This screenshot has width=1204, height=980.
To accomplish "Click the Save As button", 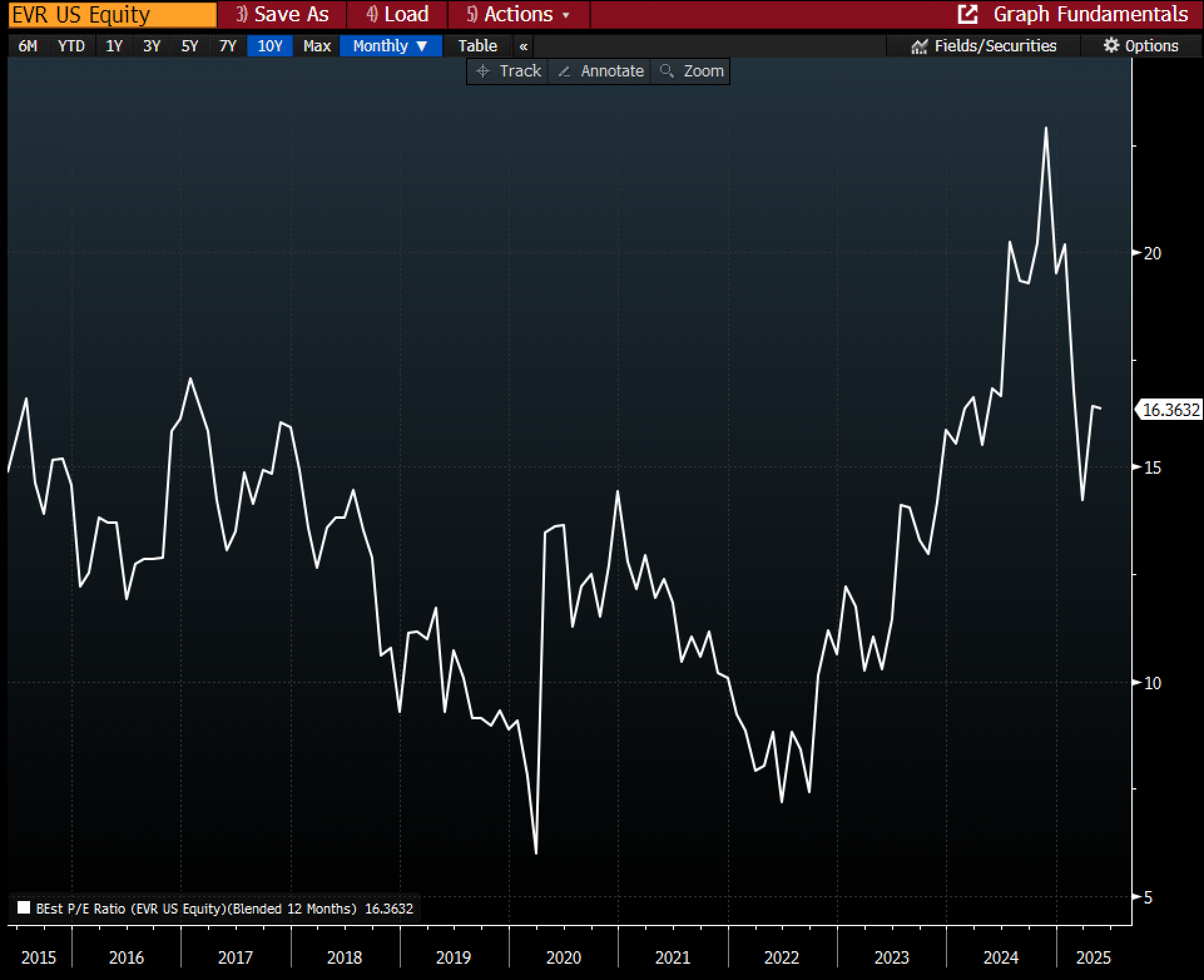I will 282,14.
